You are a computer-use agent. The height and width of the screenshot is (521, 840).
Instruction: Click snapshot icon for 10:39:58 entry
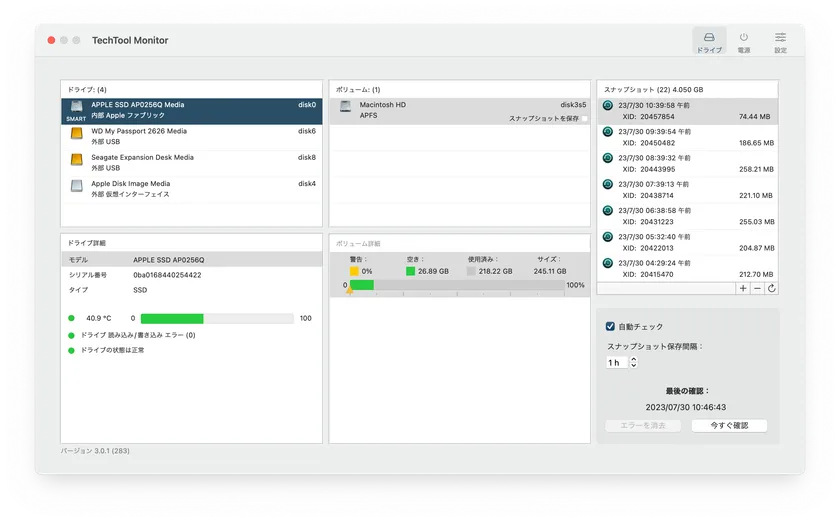(x=608, y=105)
